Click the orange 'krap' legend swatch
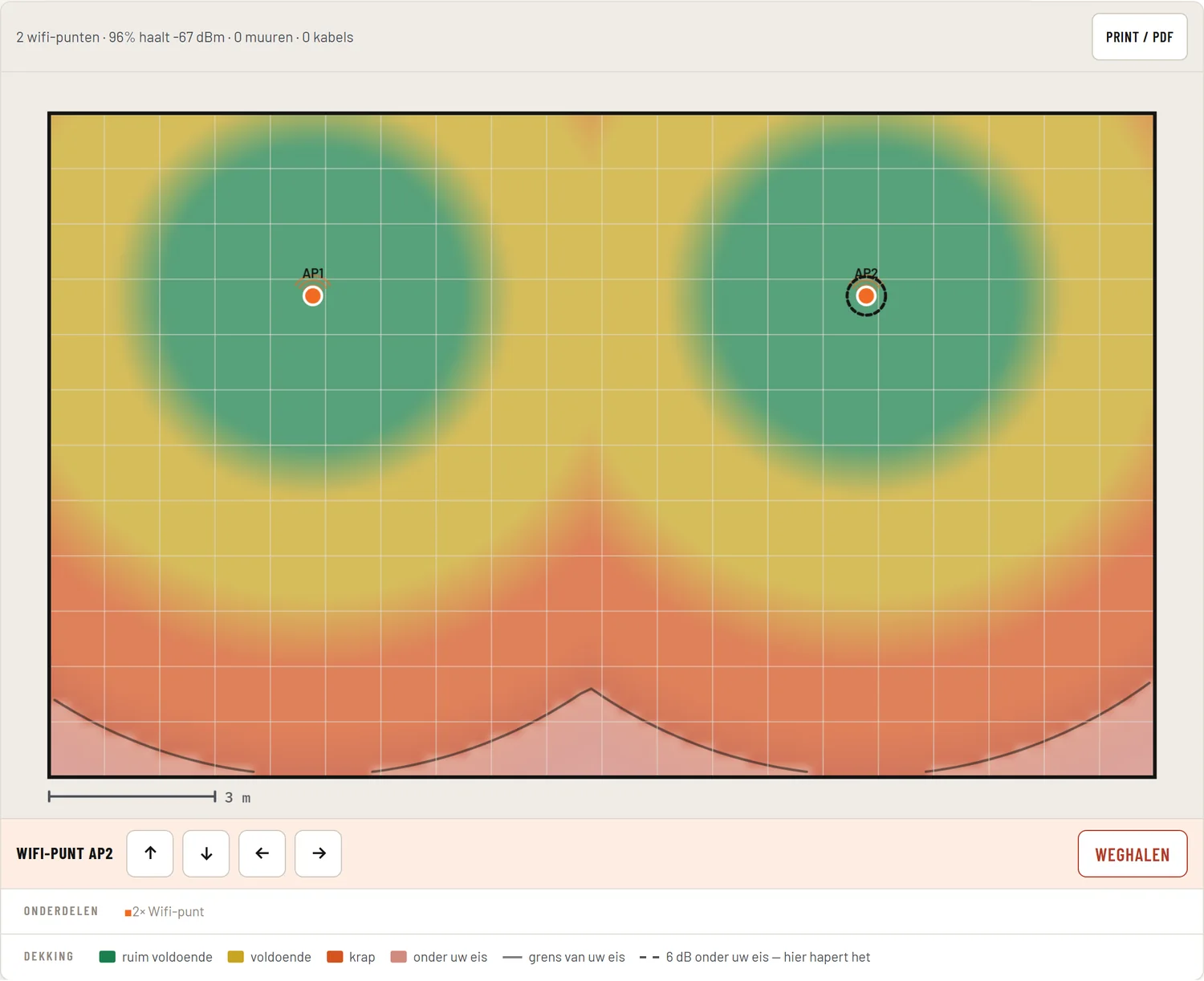The image size is (1204, 981). 335,957
